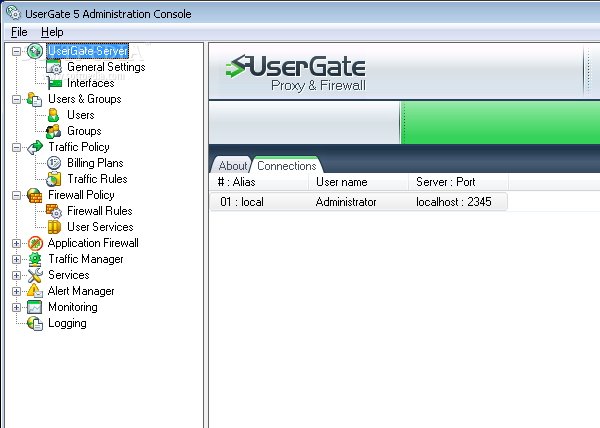Click the General Settings gear icon

pos(54,67)
